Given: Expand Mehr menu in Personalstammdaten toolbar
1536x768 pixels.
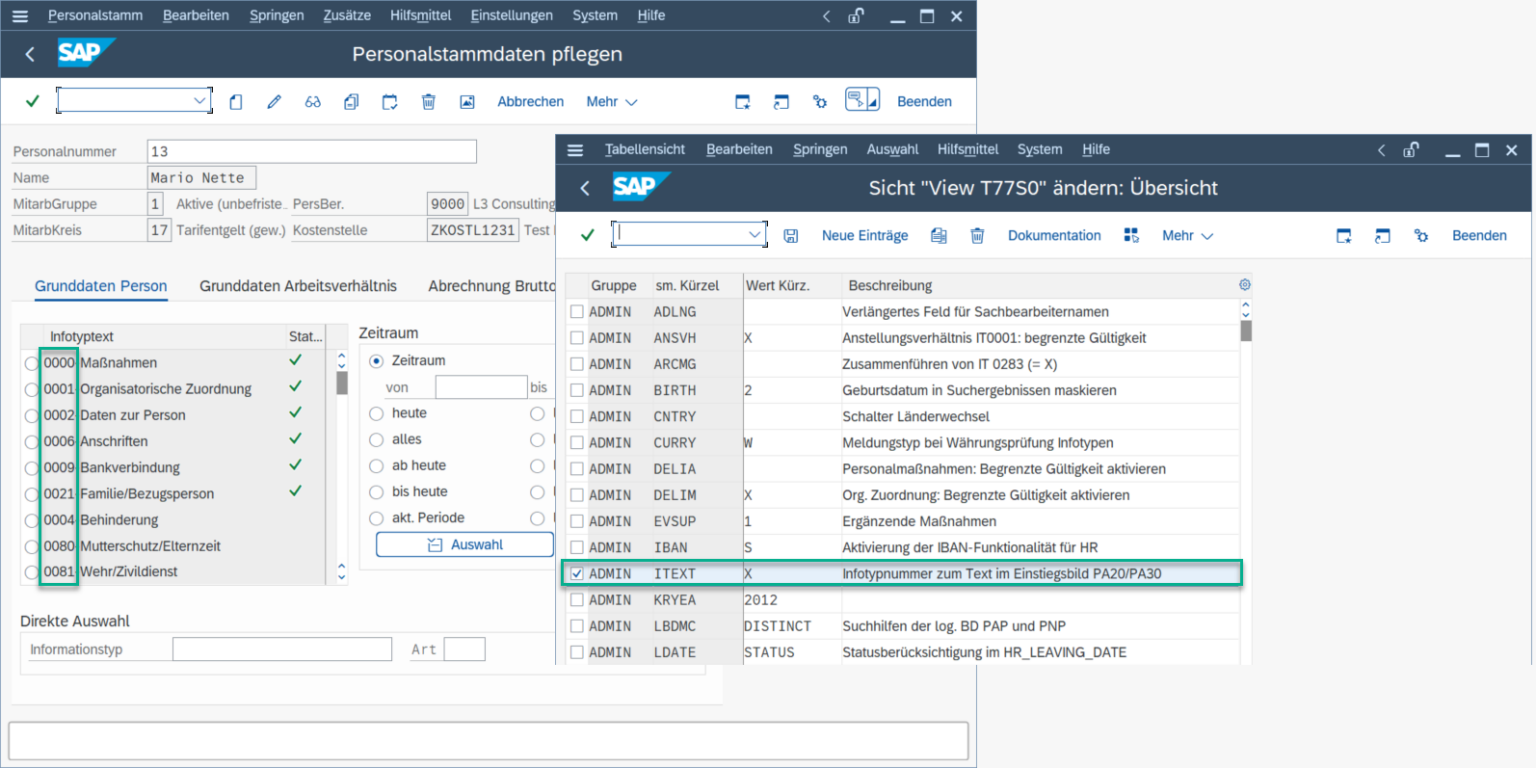Looking at the screenshot, I should tap(612, 101).
